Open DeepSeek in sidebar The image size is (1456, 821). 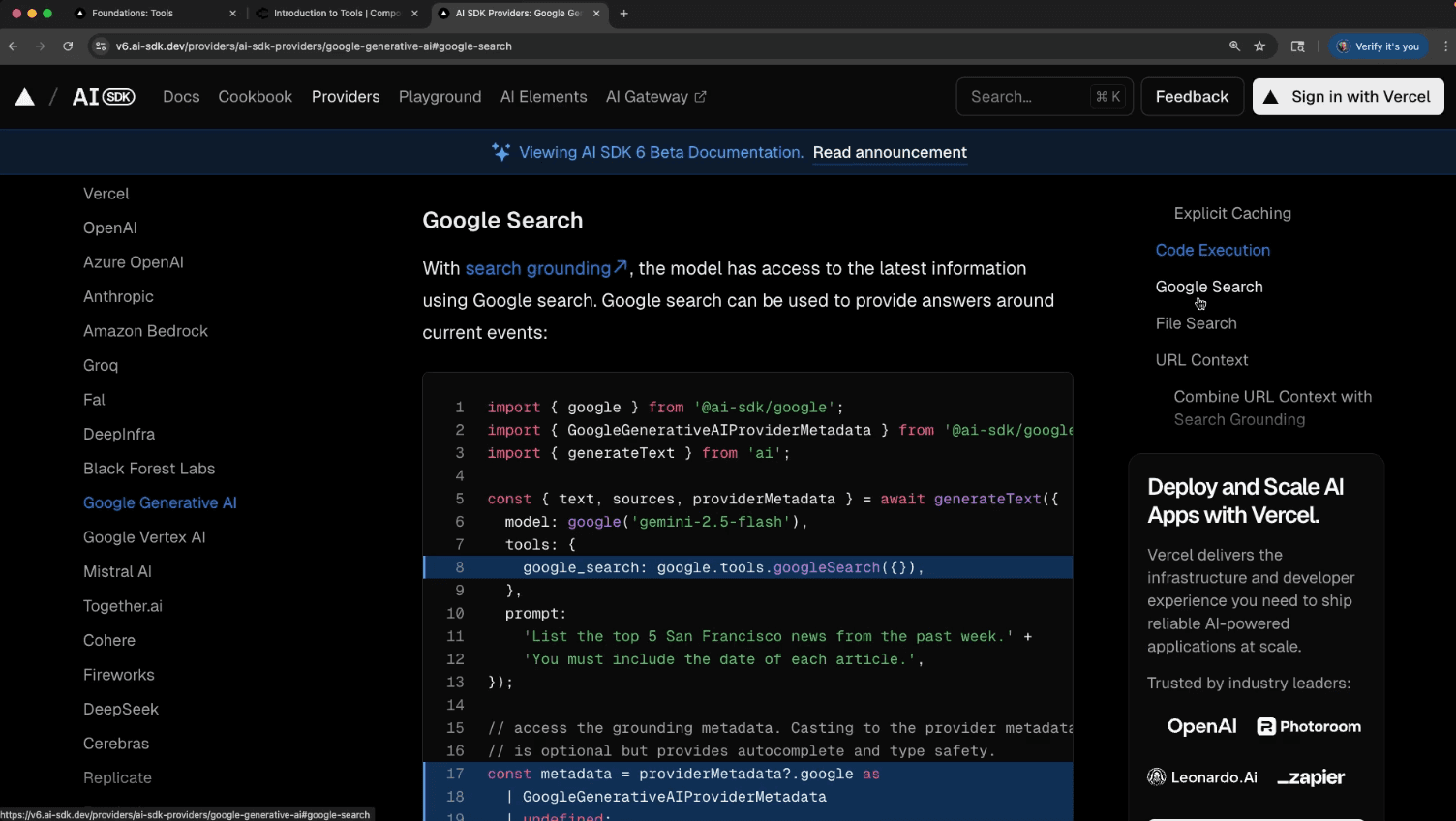click(121, 709)
